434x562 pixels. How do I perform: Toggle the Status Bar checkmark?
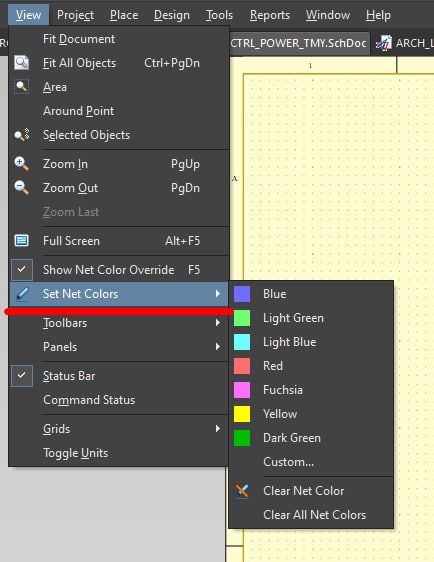pos(22,376)
